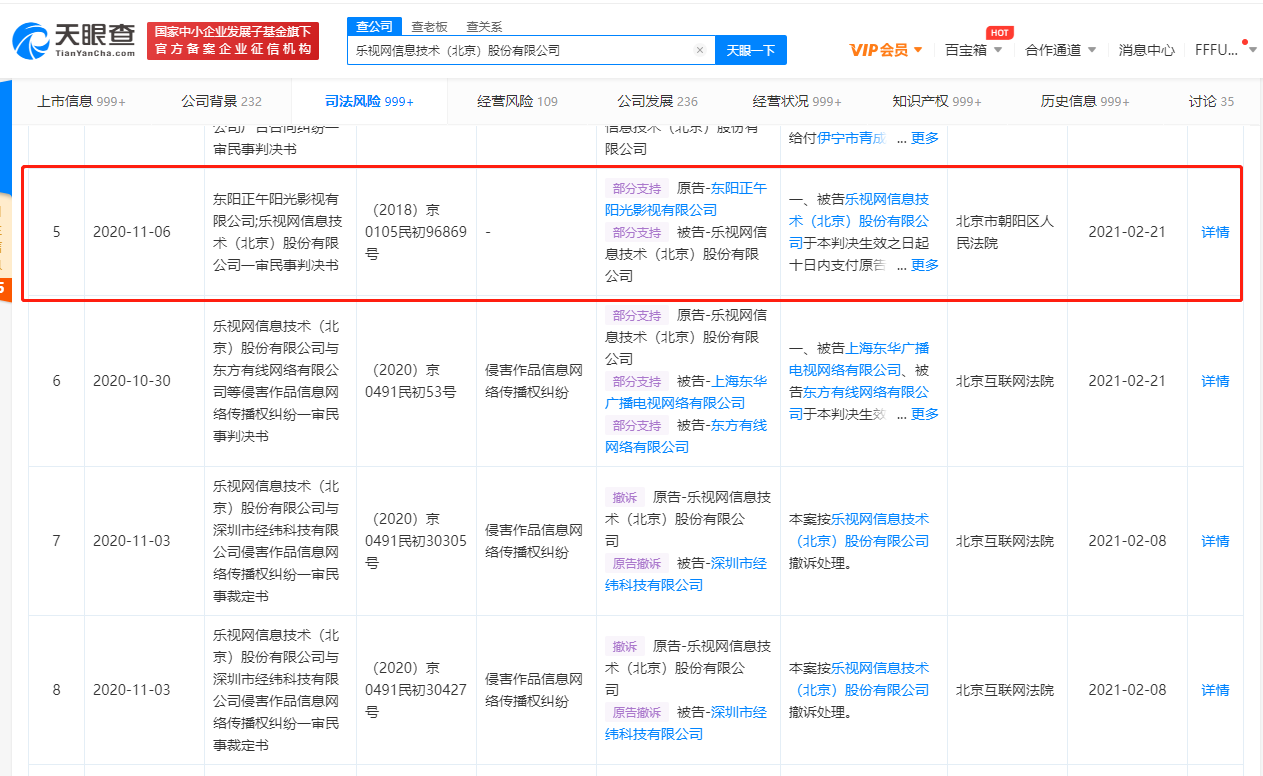Switch to the 知识产权 tab
Image resolution: width=1263 pixels, height=776 pixels.
[937, 101]
